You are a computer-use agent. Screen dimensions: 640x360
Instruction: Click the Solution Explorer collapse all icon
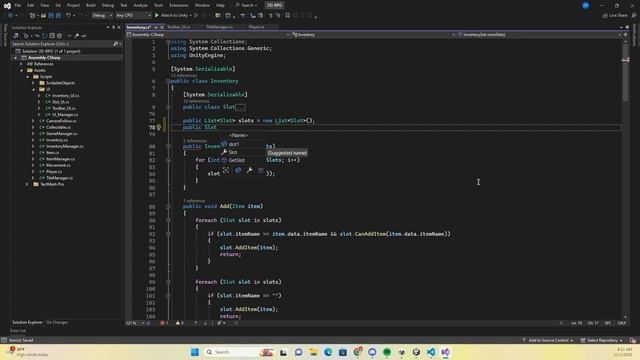click(x=52, y=36)
